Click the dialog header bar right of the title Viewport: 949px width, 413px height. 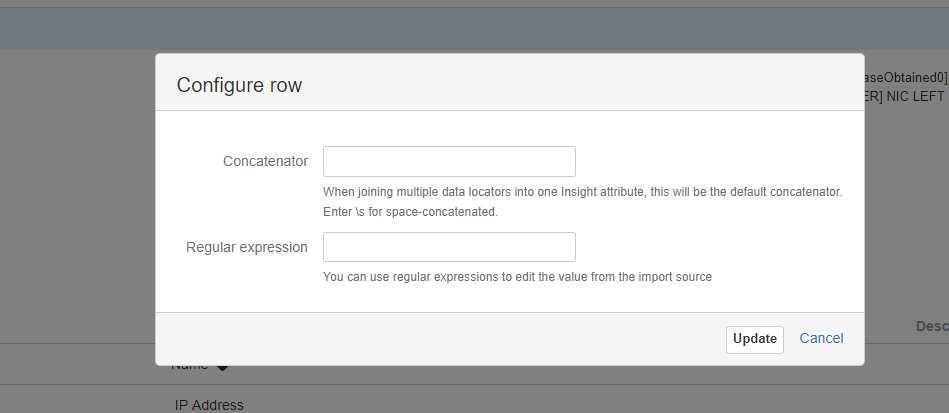[581, 83]
